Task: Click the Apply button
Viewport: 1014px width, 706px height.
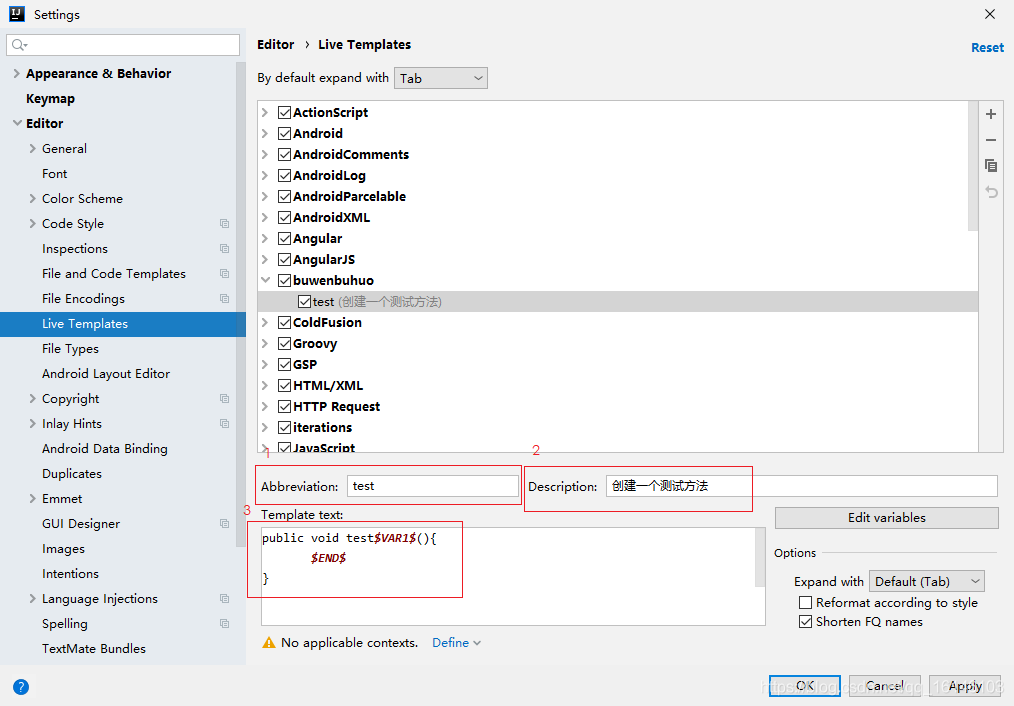Action: (965, 685)
